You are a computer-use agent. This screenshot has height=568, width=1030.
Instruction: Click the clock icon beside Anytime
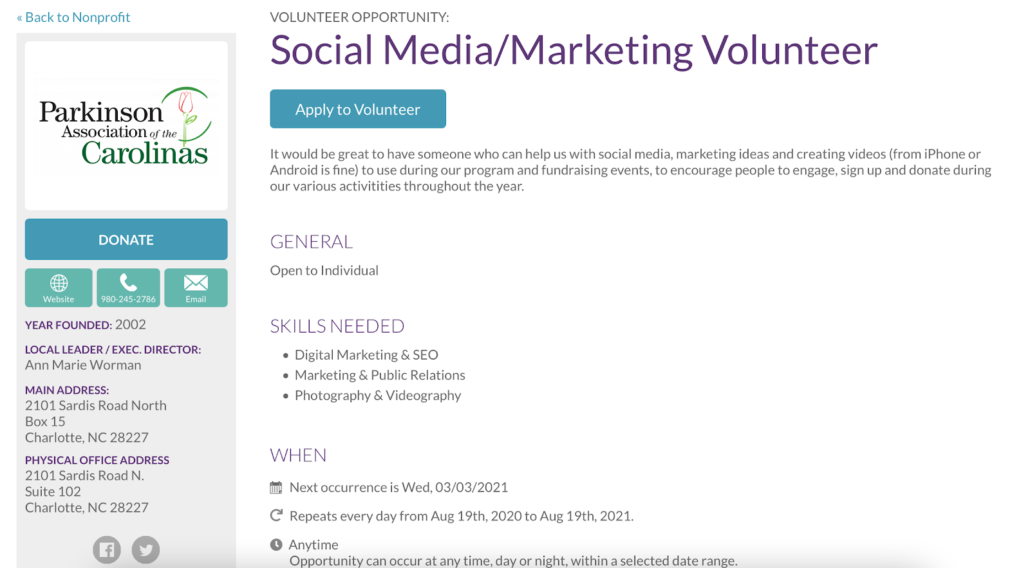(x=276, y=544)
